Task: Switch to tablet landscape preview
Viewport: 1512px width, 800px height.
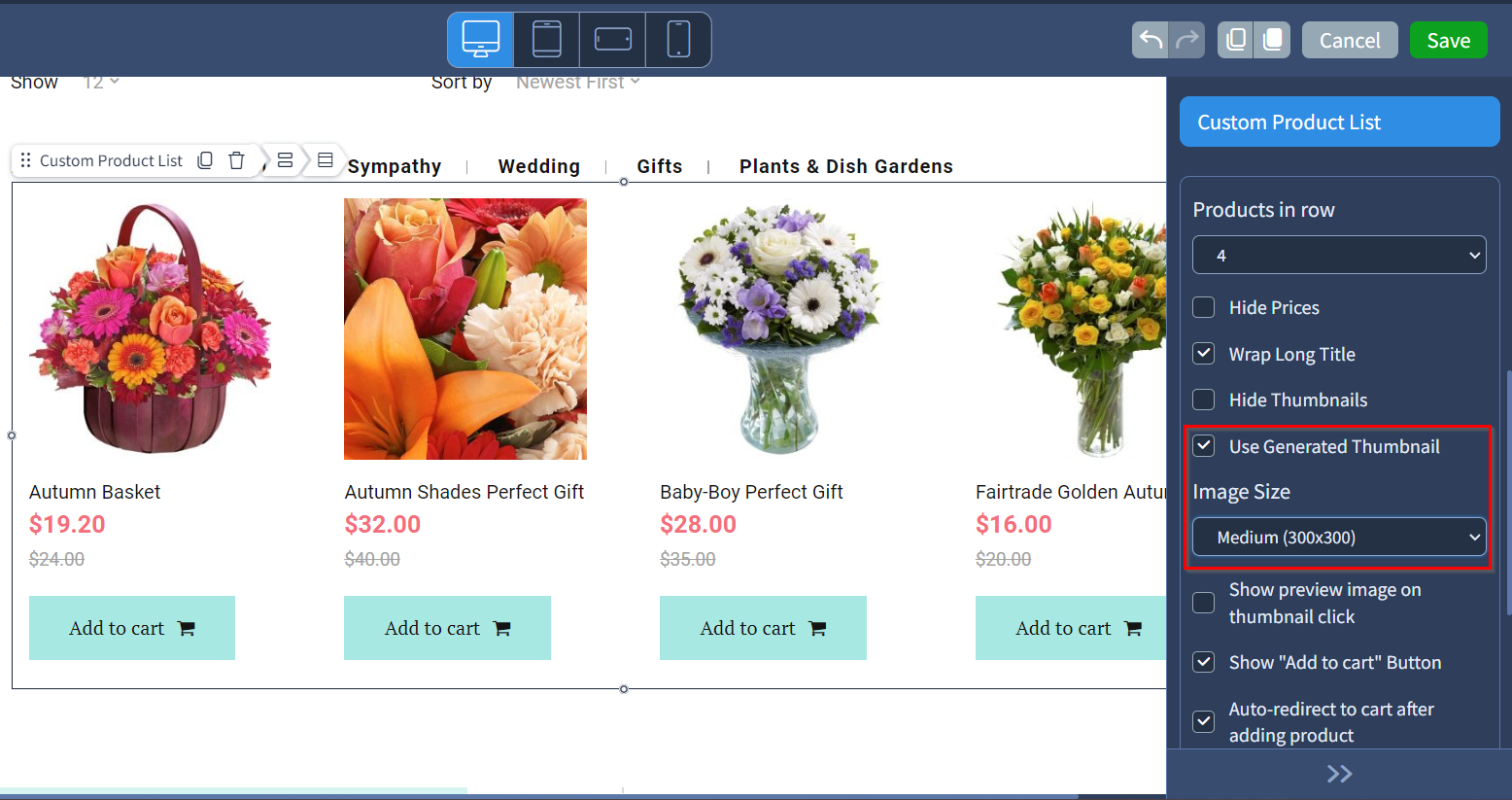Action: (613, 40)
